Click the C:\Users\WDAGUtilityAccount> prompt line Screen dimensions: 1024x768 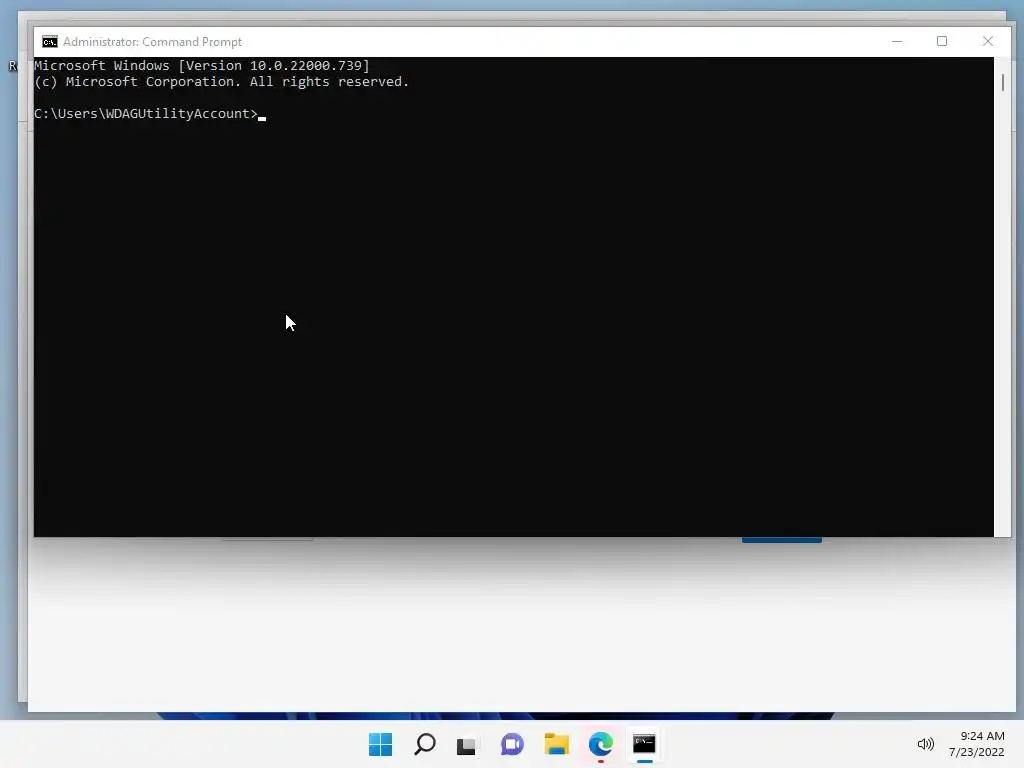pyautogui.click(x=146, y=114)
